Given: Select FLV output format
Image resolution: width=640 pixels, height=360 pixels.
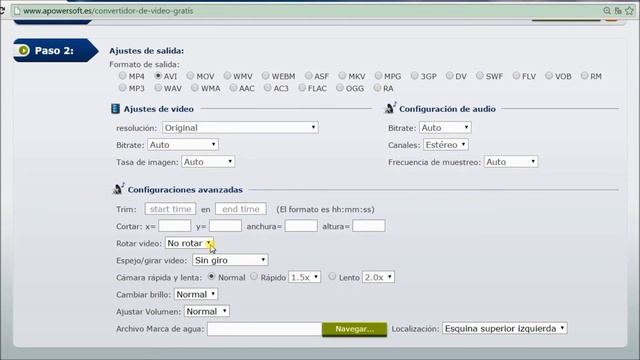Looking at the screenshot, I should pos(516,76).
